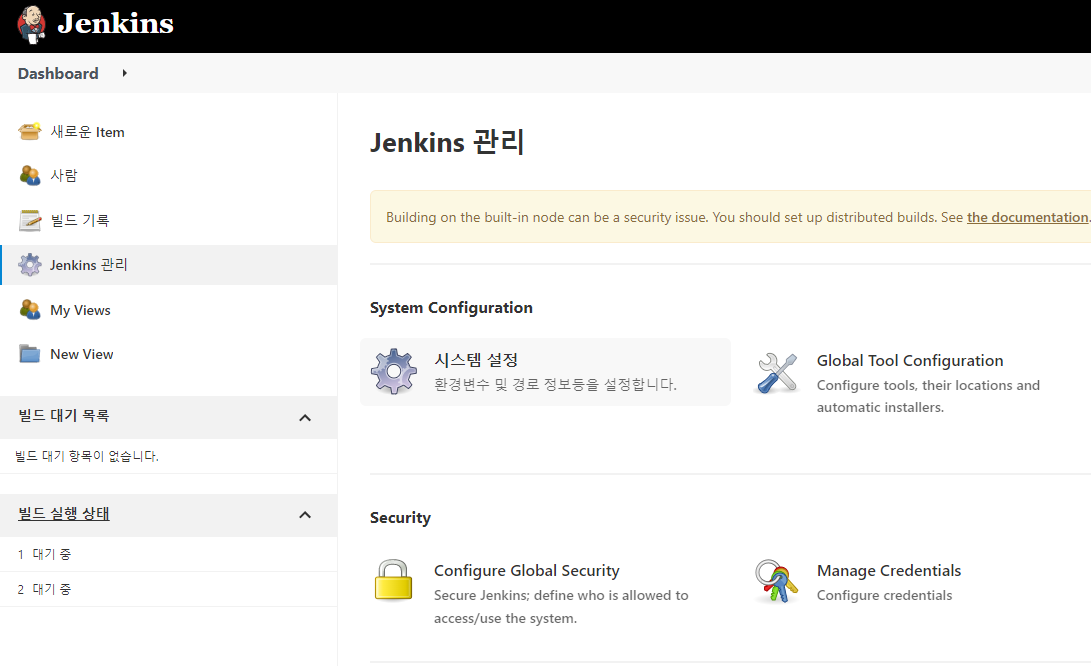Click the Jenkins title text in header

point(116,24)
